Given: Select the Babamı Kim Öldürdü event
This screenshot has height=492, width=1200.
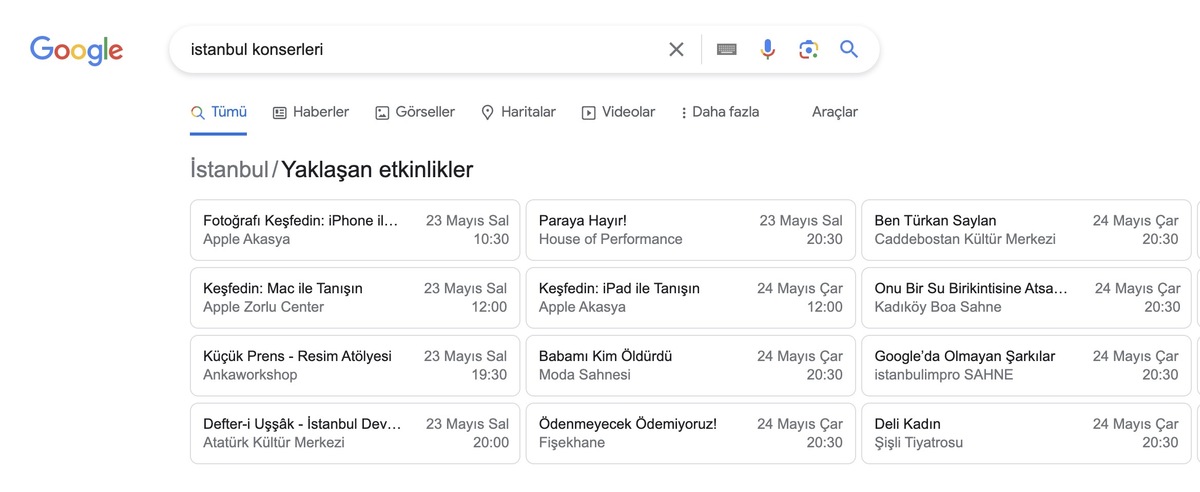Looking at the screenshot, I should (x=690, y=365).
